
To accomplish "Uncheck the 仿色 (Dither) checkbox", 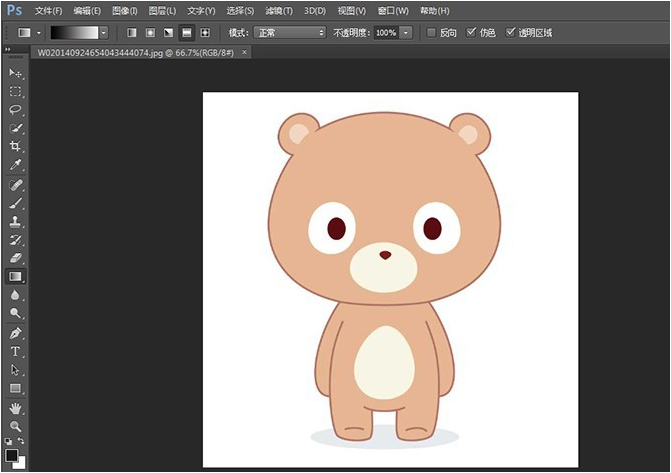I will 472,33.
